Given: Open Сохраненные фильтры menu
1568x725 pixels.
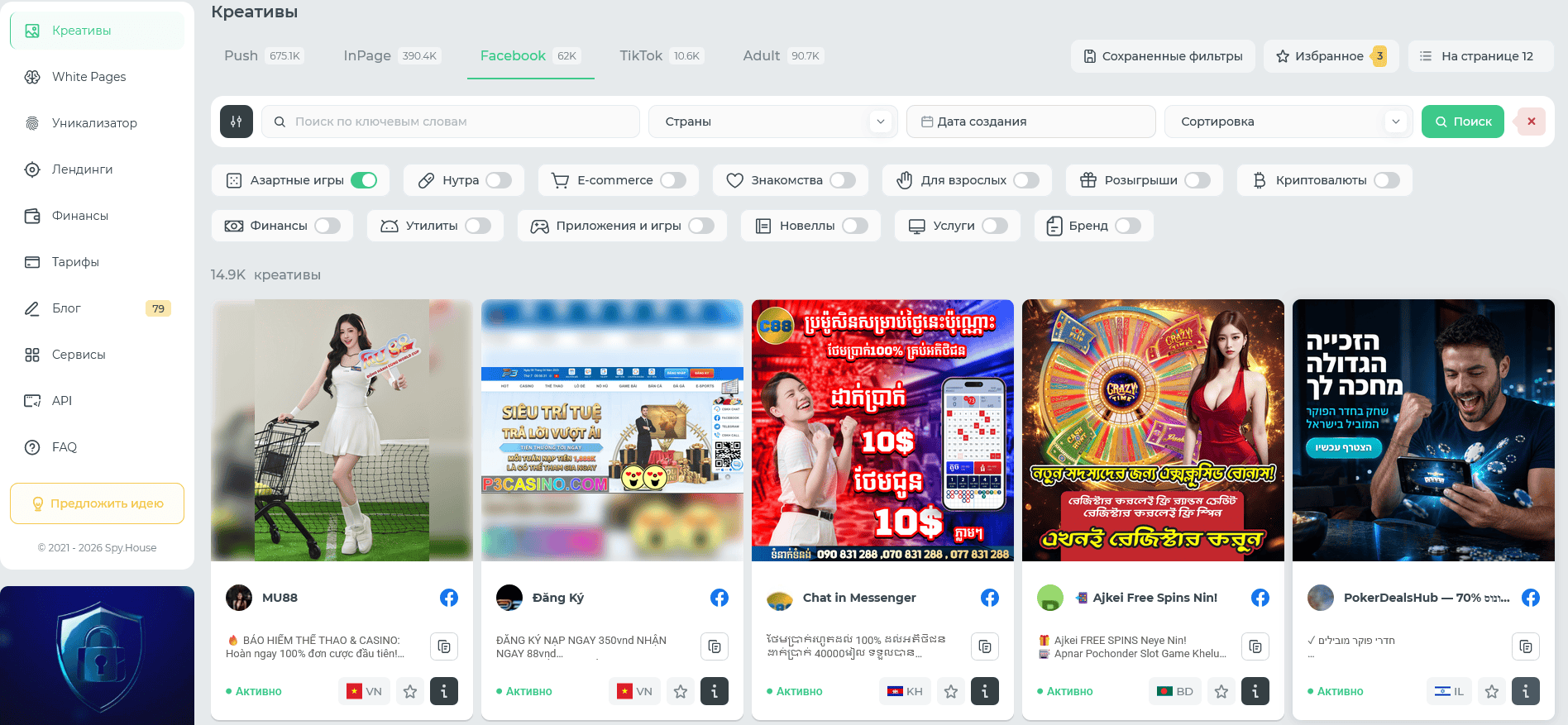Looking at the screenshot, I should click(1163, 56).
